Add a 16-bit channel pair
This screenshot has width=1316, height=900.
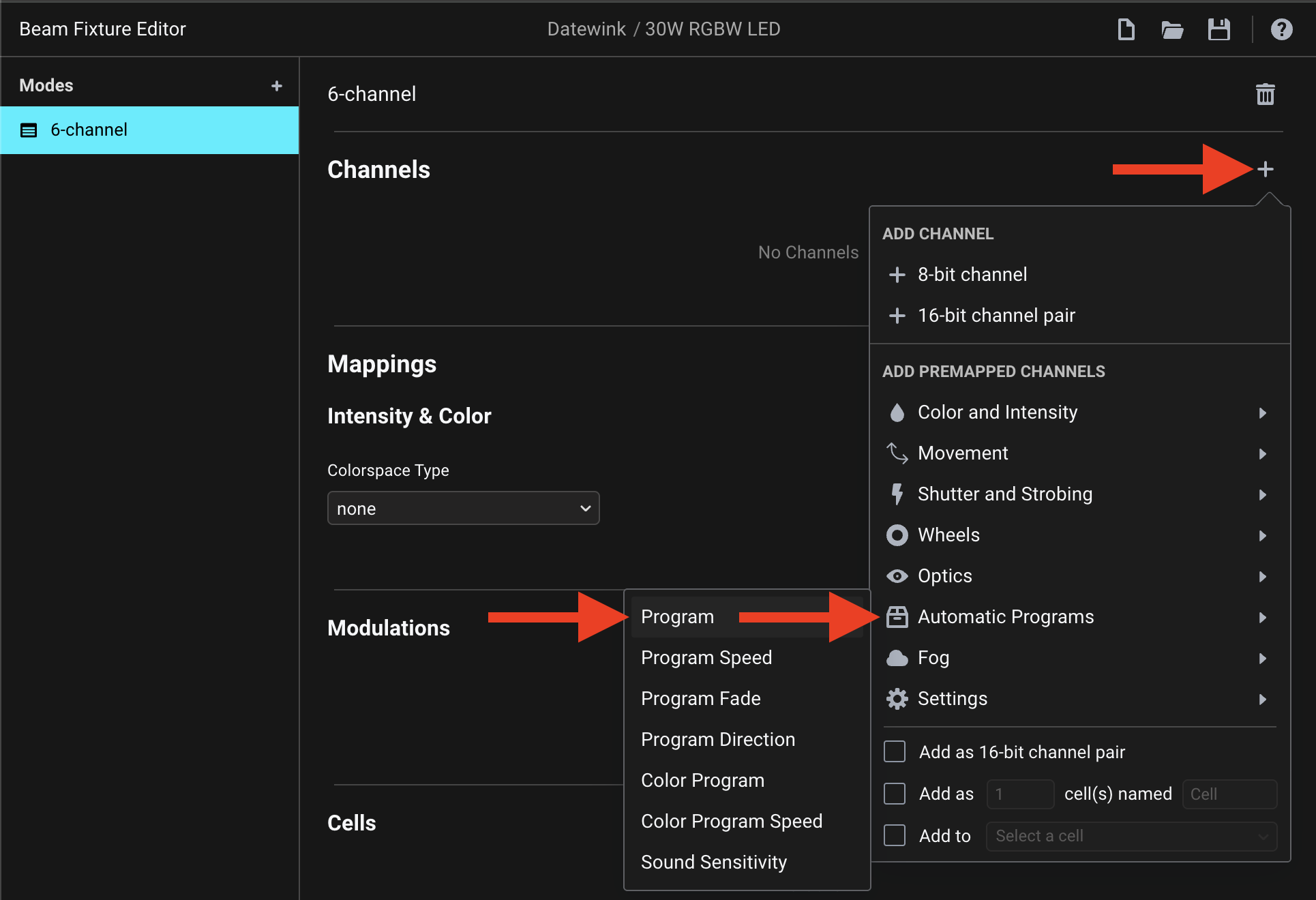tap(996, 316)
